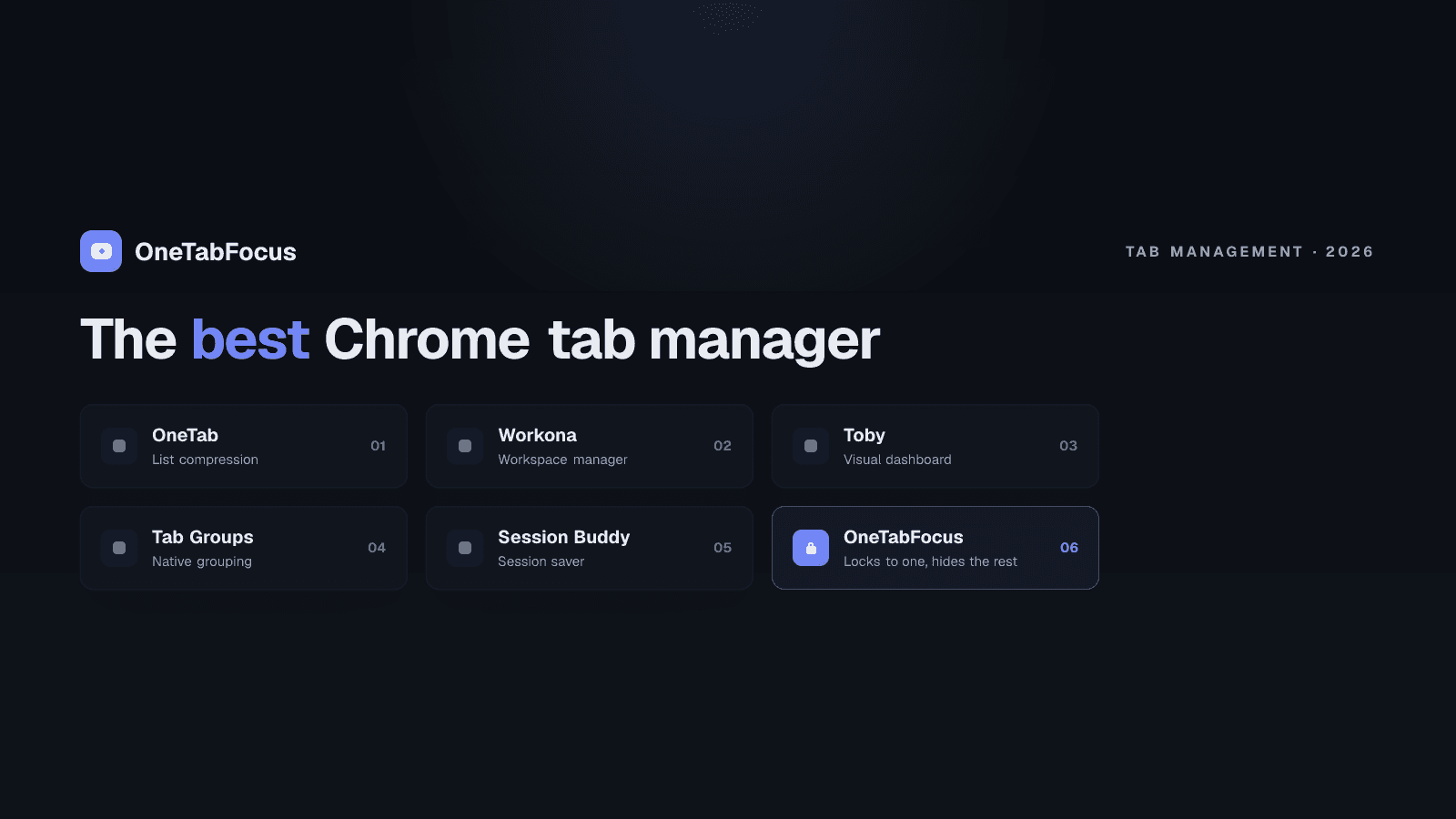Click 'Visual dashboard' subtitle
Image resolution: width=1456 pixels, height=819 pixels.
[897, 460]
